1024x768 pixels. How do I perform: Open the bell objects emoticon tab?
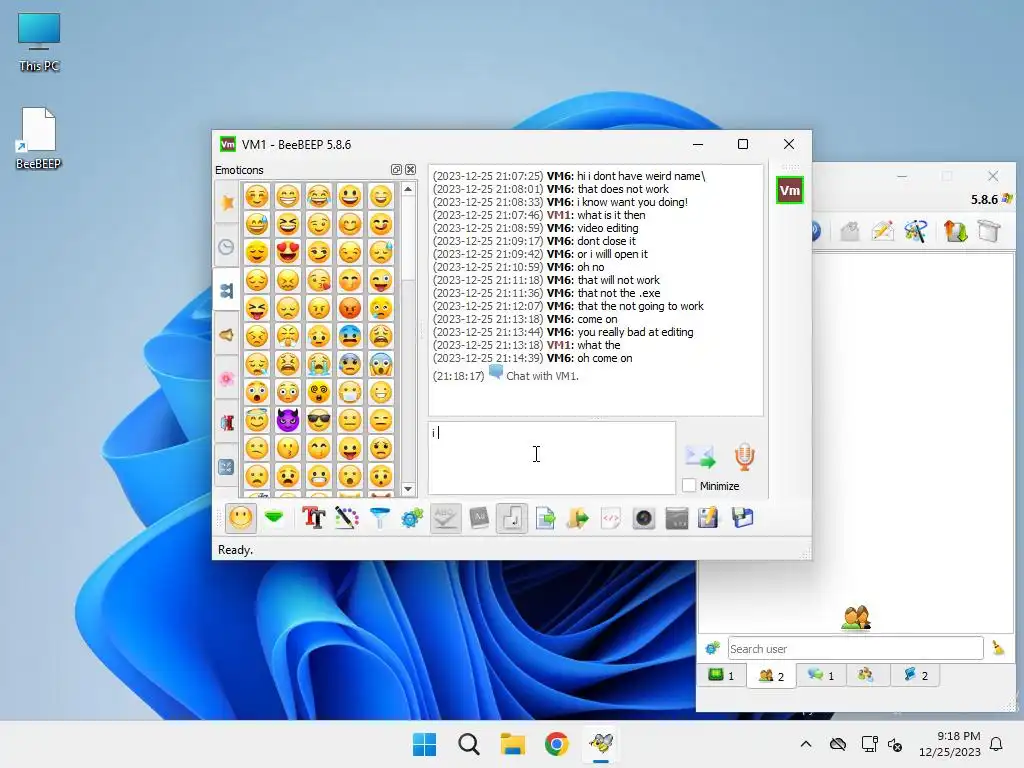pyautogui.click(x=227, y=335)
